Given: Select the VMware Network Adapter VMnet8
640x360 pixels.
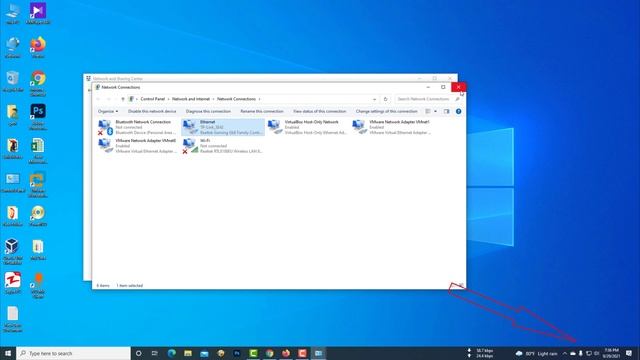Looking at the screenshot, I should [x=138, y=146].
